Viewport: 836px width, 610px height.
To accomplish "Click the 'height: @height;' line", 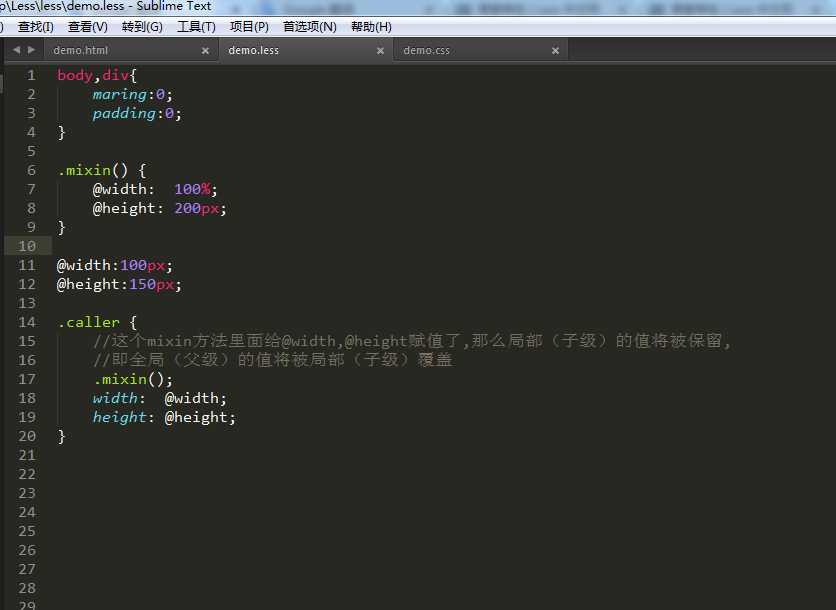I will [x=164, y=418].
